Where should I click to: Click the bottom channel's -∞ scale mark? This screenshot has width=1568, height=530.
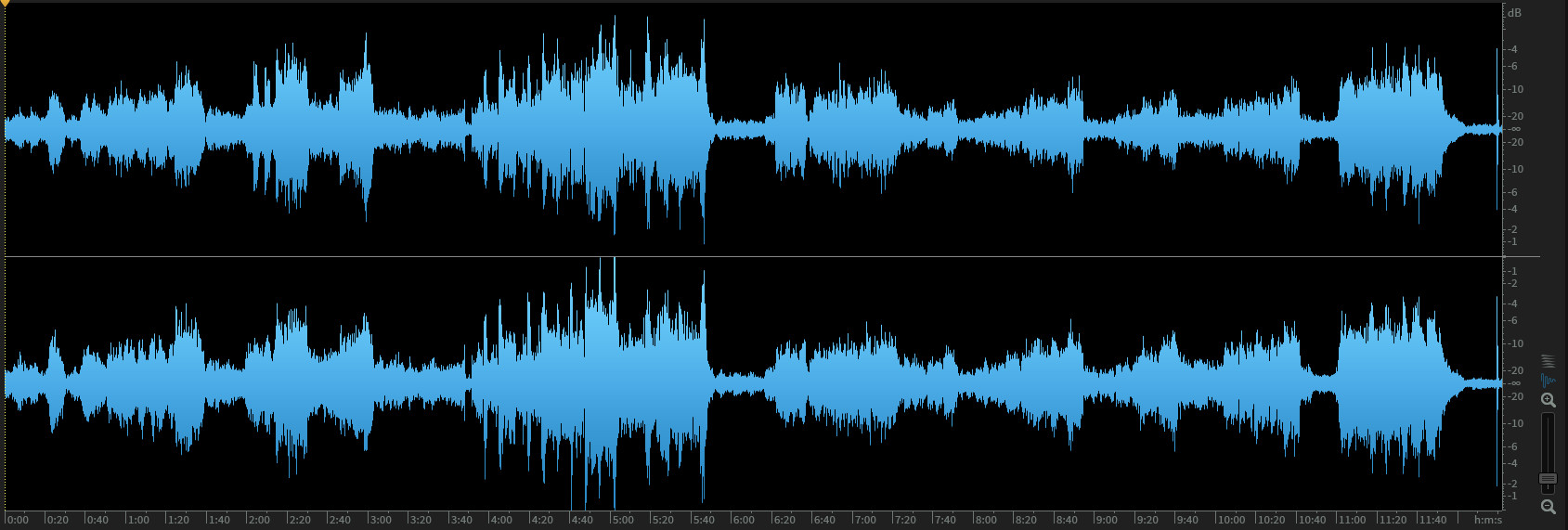[1514, 382]
